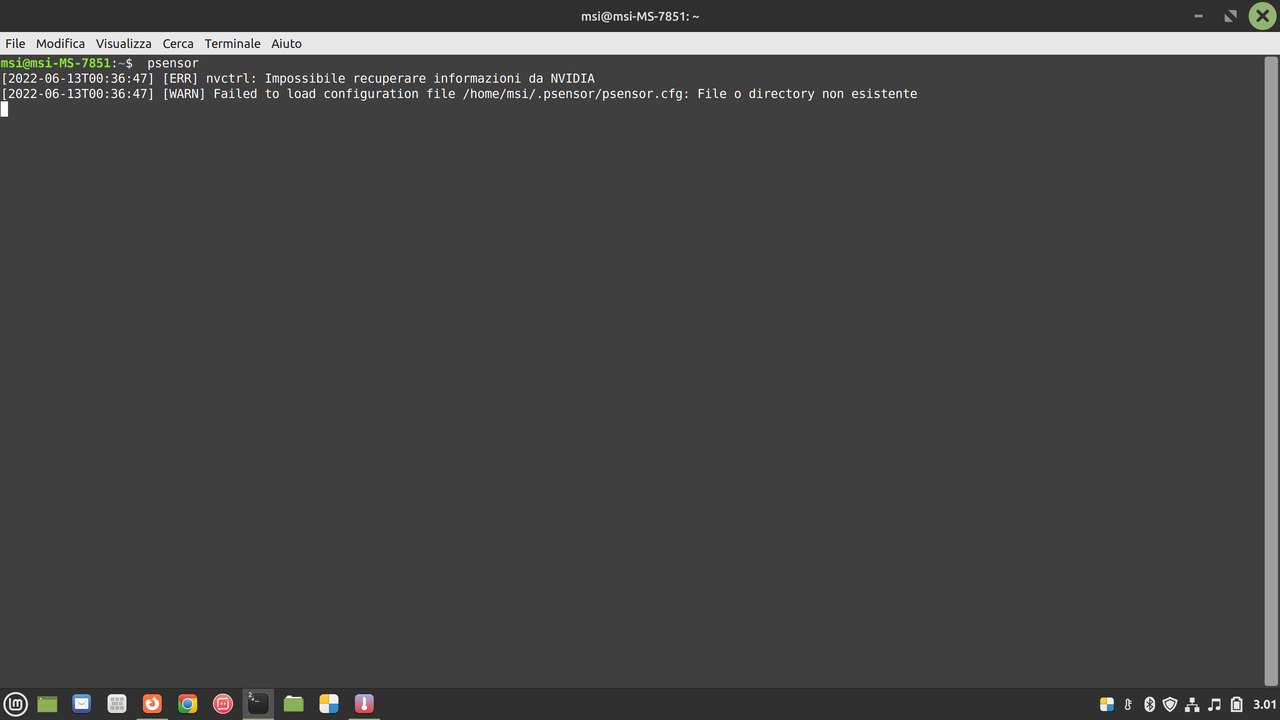
Task: Launch the orange Firefox-style browser icon
Action: pyautogui.click(x=152, y=704)
